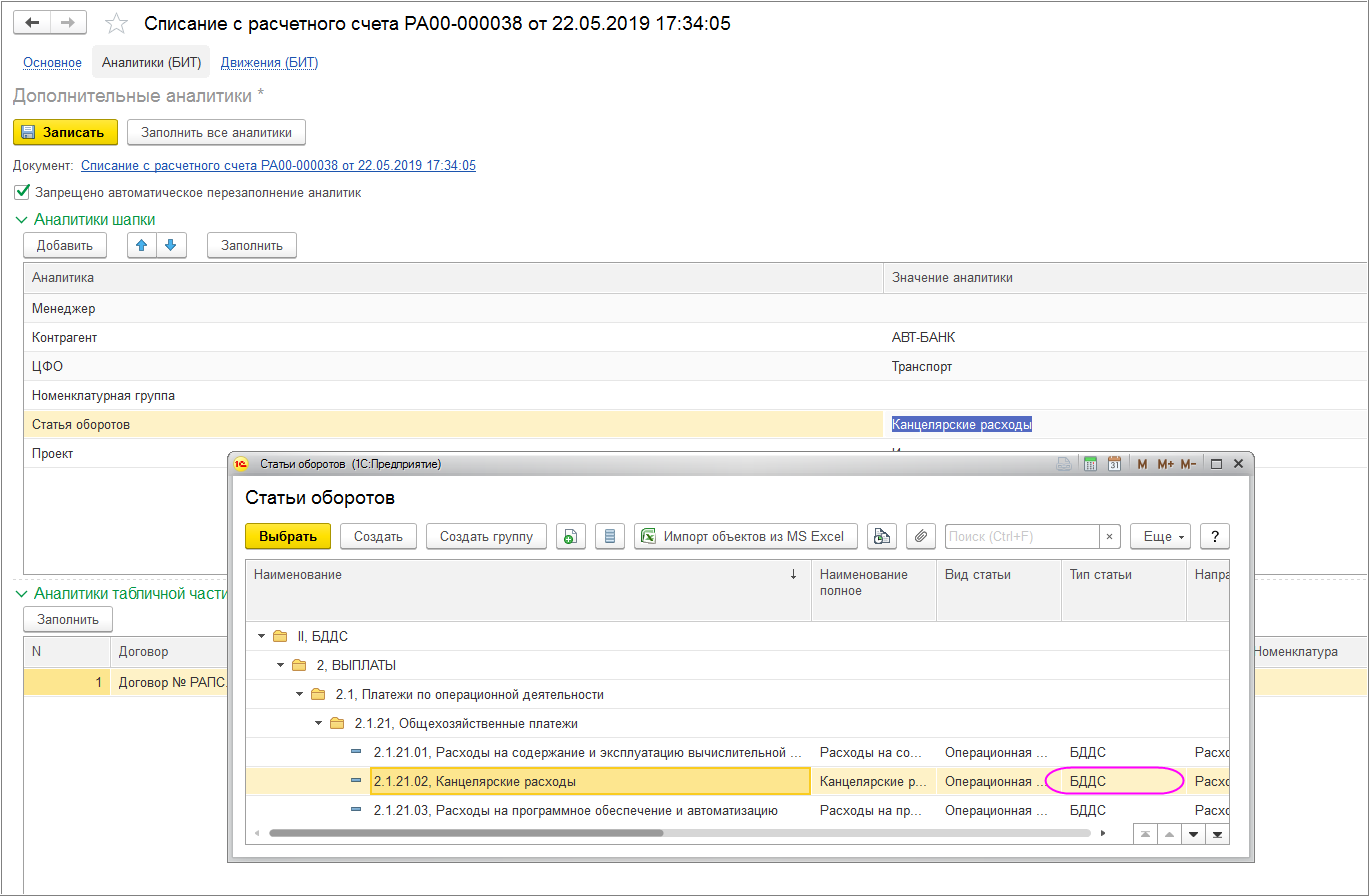This screenshot has height=896, width=1369.
Task: Click the 1C logo icon of the Статьи оборотов window
Action: click(x=240, y=464)
